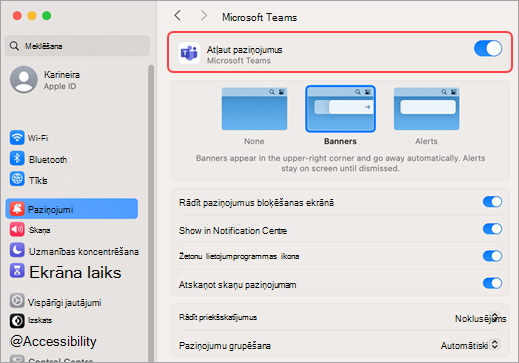Click the Wi-Fi icon in sidebar
Image resolution: width=519 pixels, height=363 pixels.
[17, 137]
